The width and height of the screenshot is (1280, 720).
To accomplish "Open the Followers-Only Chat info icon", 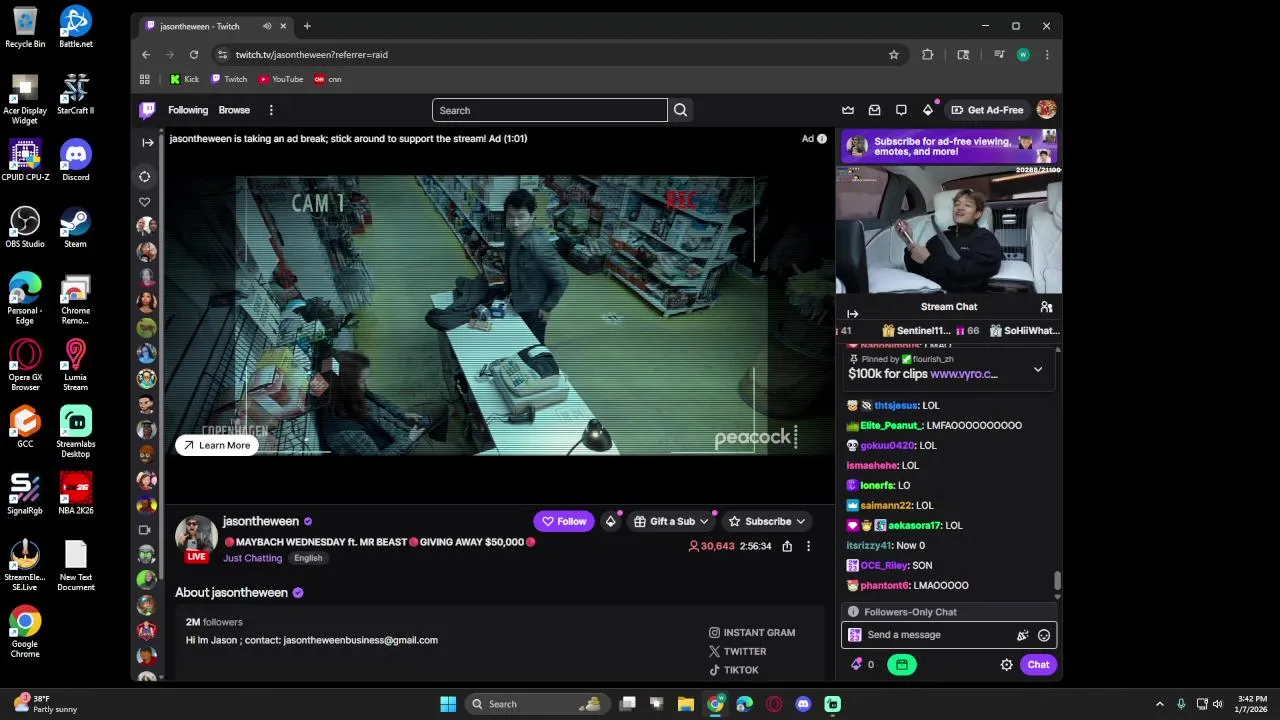I will click(x=853, y=612).
